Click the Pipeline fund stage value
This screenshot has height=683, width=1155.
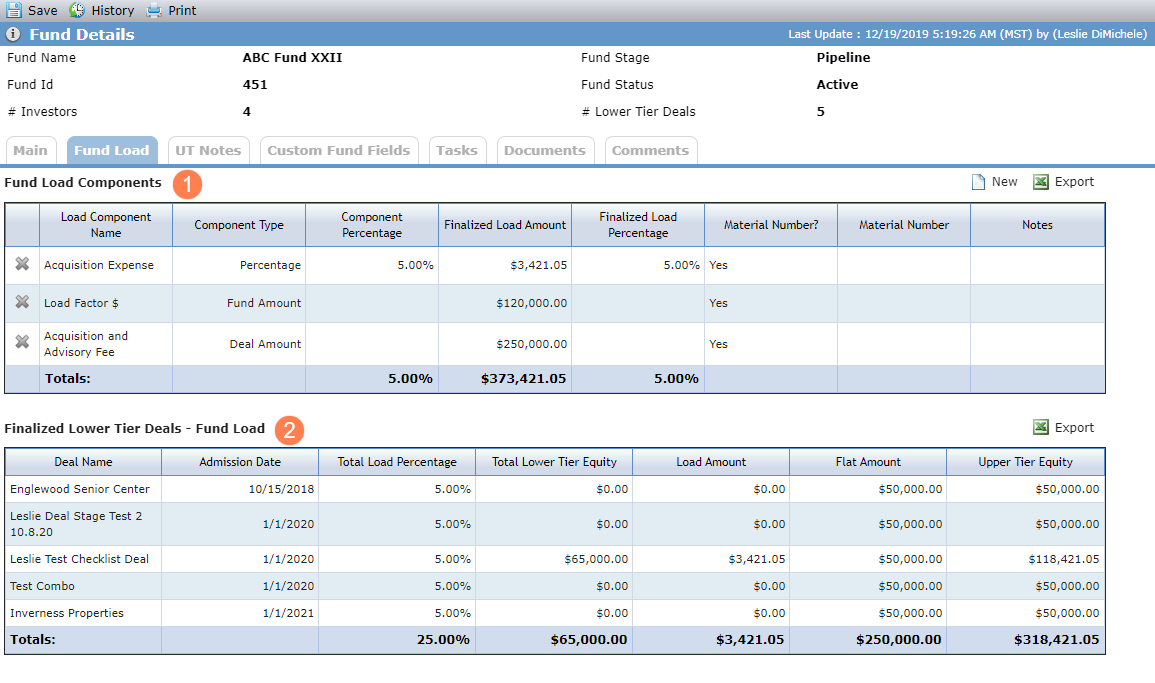tap(843, 57)
